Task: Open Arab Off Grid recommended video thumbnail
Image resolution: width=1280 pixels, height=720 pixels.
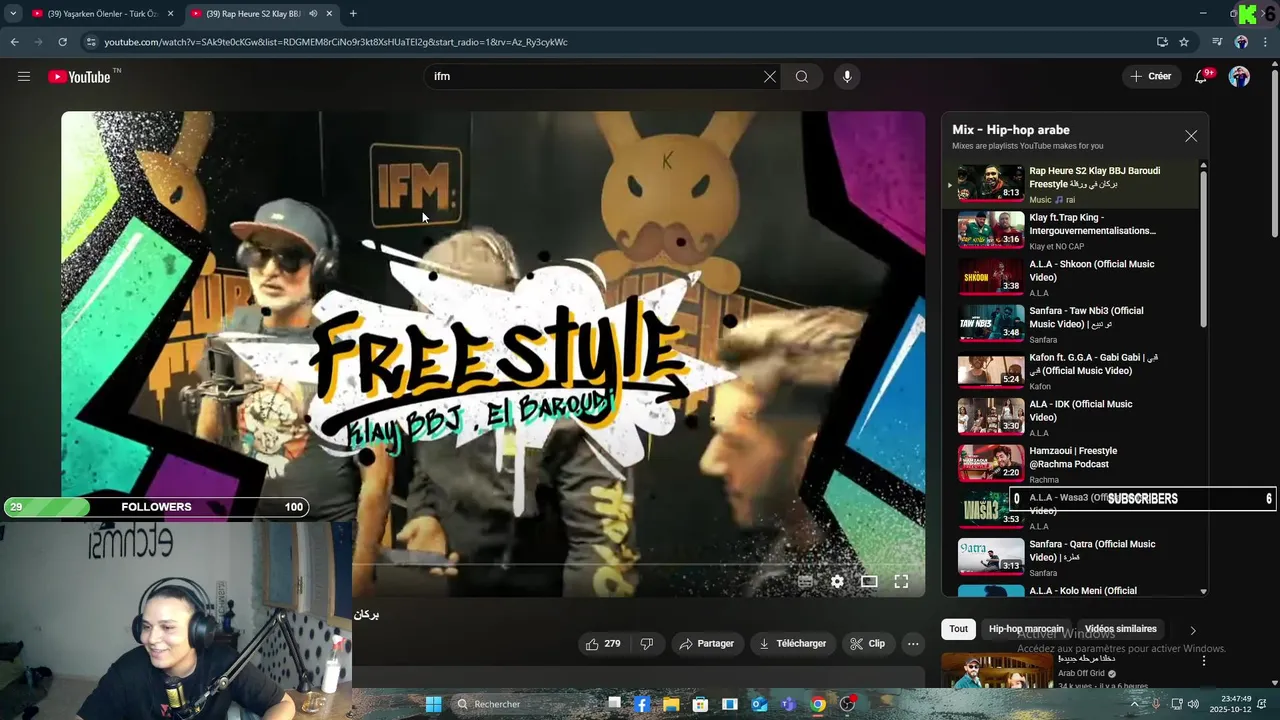Action: [996, 672]
